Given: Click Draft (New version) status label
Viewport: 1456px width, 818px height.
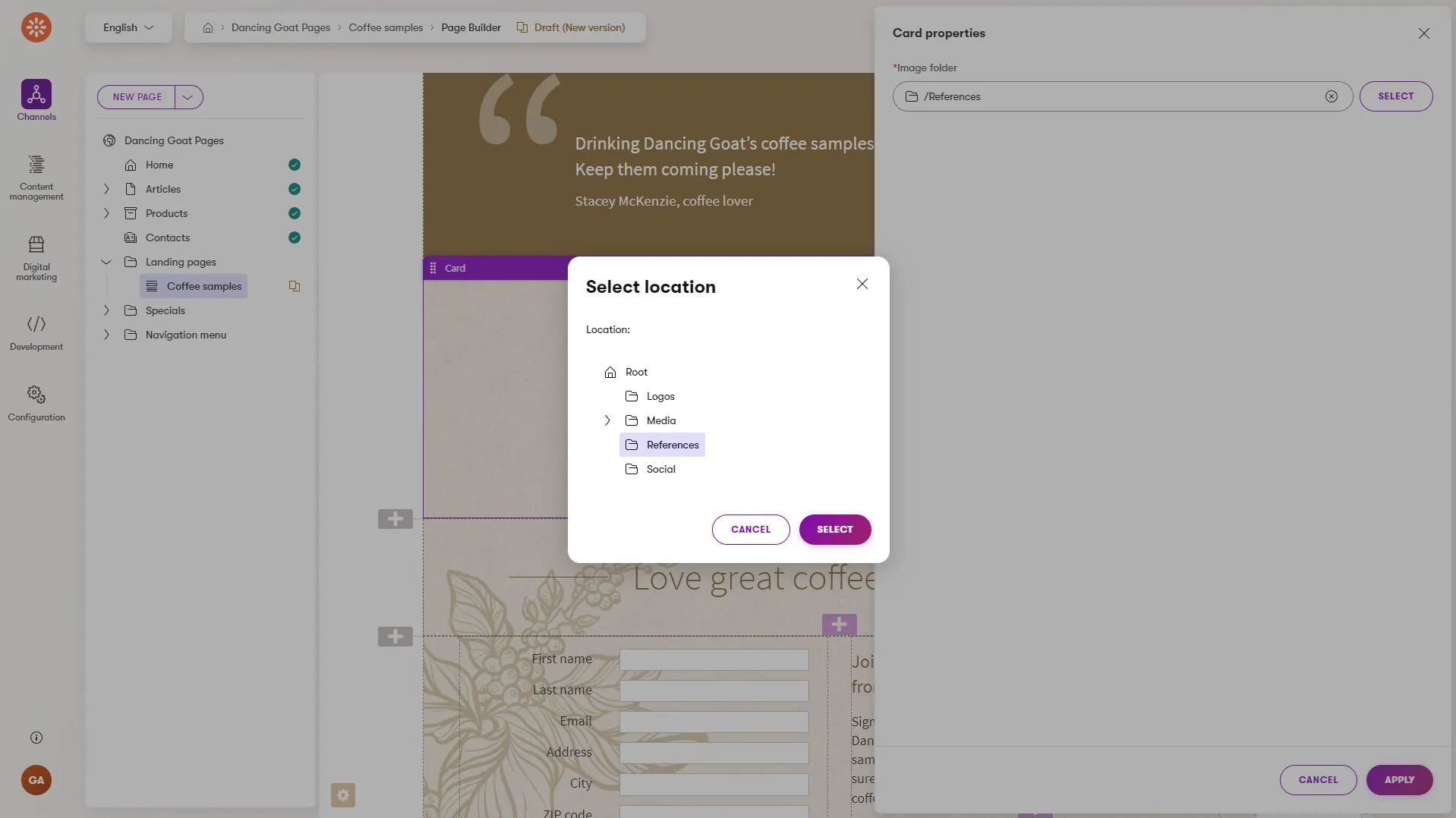Looking at the screenshot, I should pyautogui.click(x=580, y=27).
